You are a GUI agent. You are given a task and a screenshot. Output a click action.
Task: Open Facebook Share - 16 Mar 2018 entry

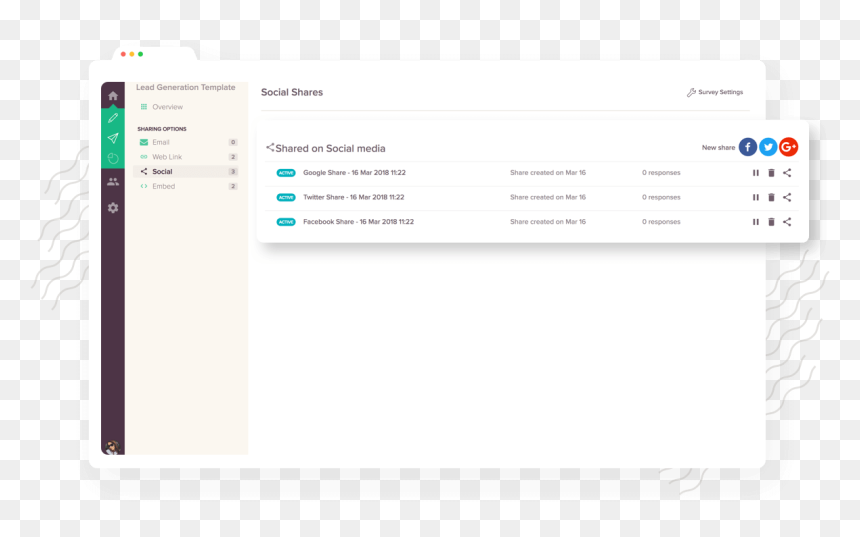pyautogui.click(x=359, y=222)
